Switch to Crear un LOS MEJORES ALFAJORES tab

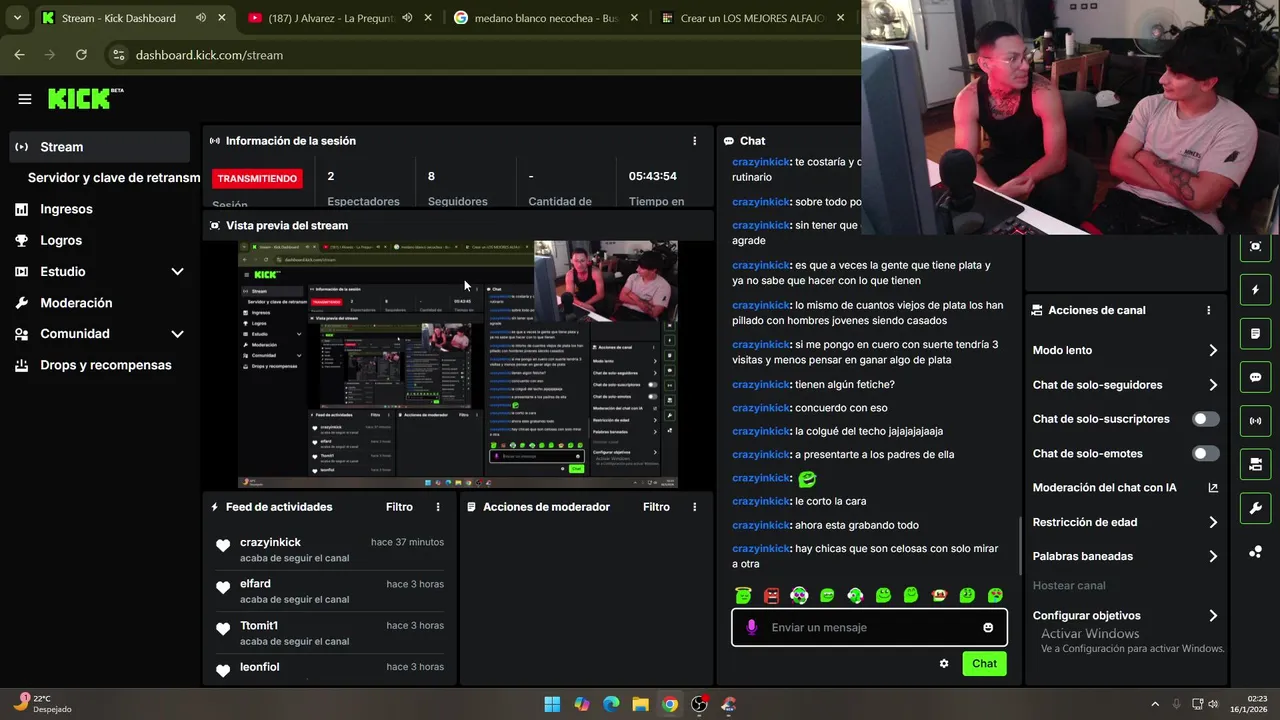click(x=752, y=18)
